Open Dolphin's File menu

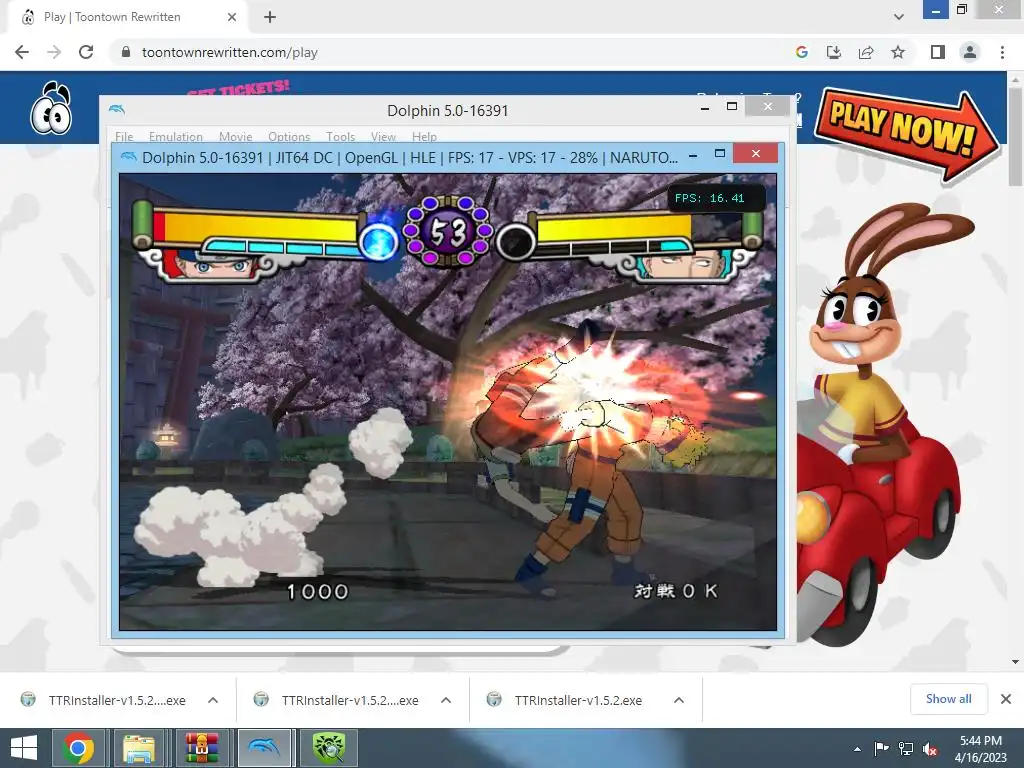[x=124, y=136]
